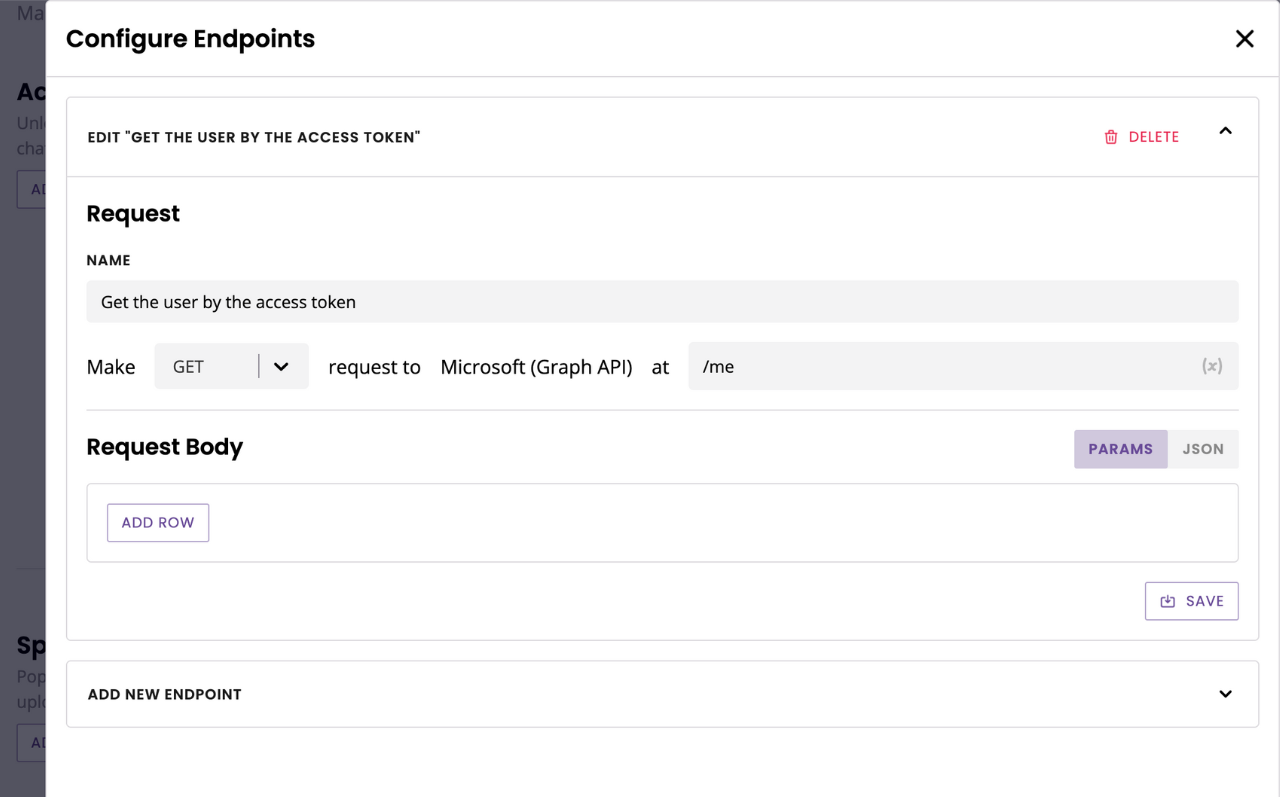This screenshot has height=797, width=1280.
Task: Click the ADD ROW button
Action: (157, 522)
